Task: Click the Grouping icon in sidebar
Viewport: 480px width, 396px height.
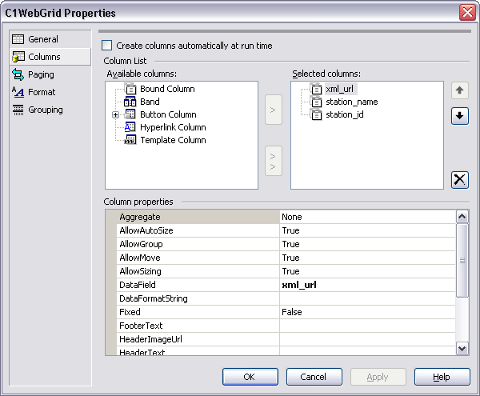Action: pyautogui.click(x=18, y=110)
